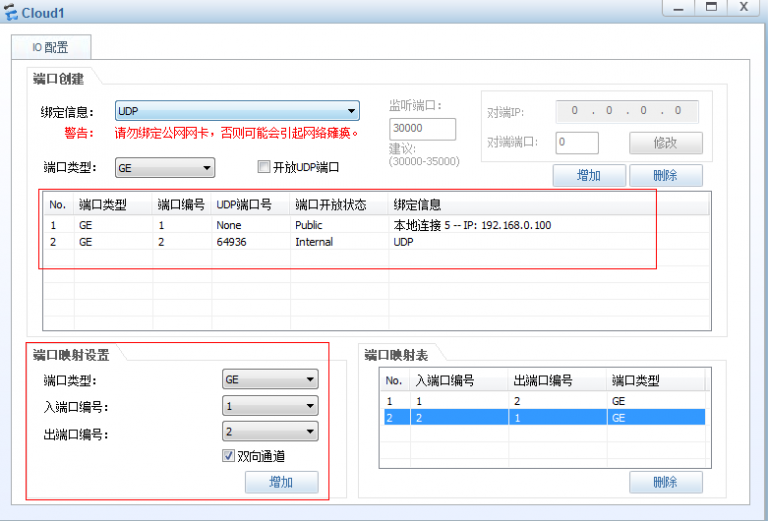This screenshot has height=521, width=768.
Task: Click 删除 button in 端口创建 section
Action: (665, 176)
